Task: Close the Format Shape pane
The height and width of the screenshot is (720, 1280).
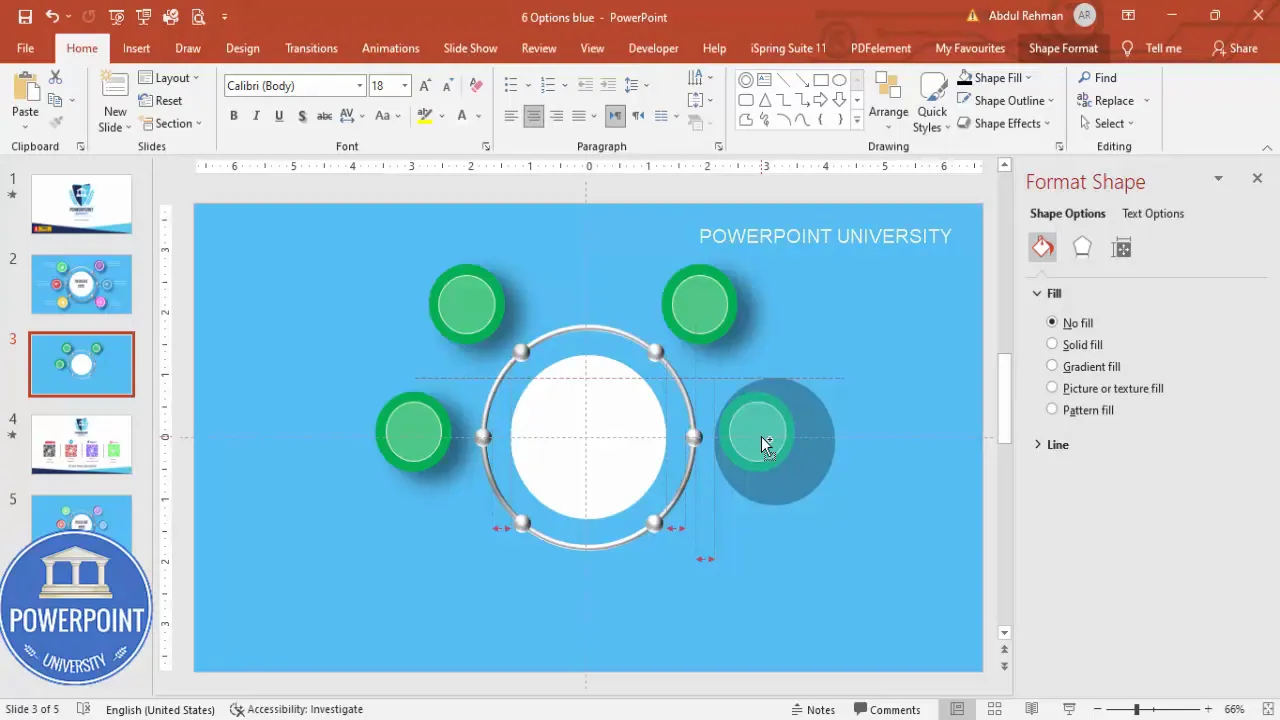Action: click(x=1257, y=178)
